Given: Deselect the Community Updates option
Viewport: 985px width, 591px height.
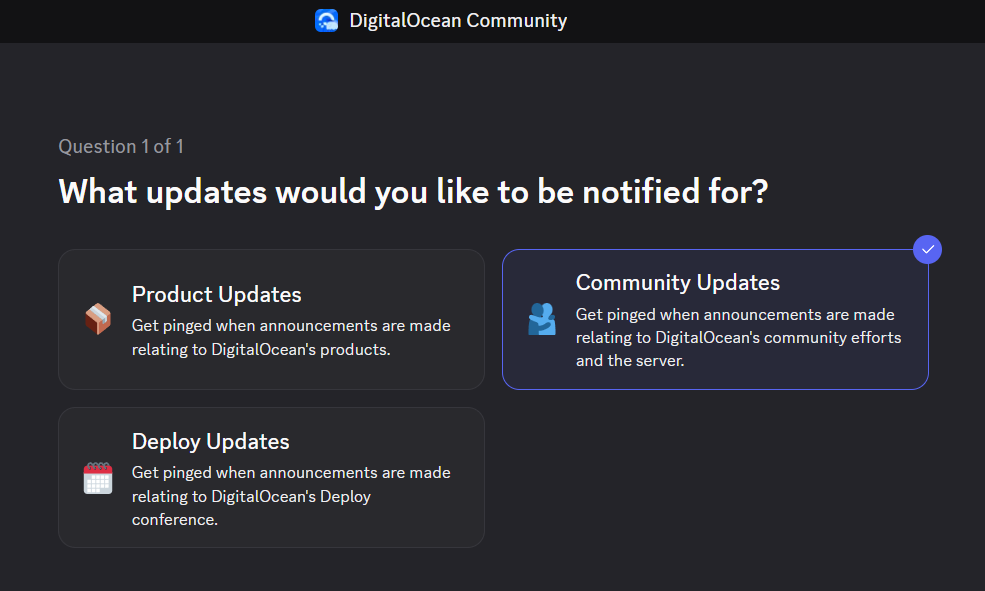Looking at the screenshot, I should coord(715,319).
